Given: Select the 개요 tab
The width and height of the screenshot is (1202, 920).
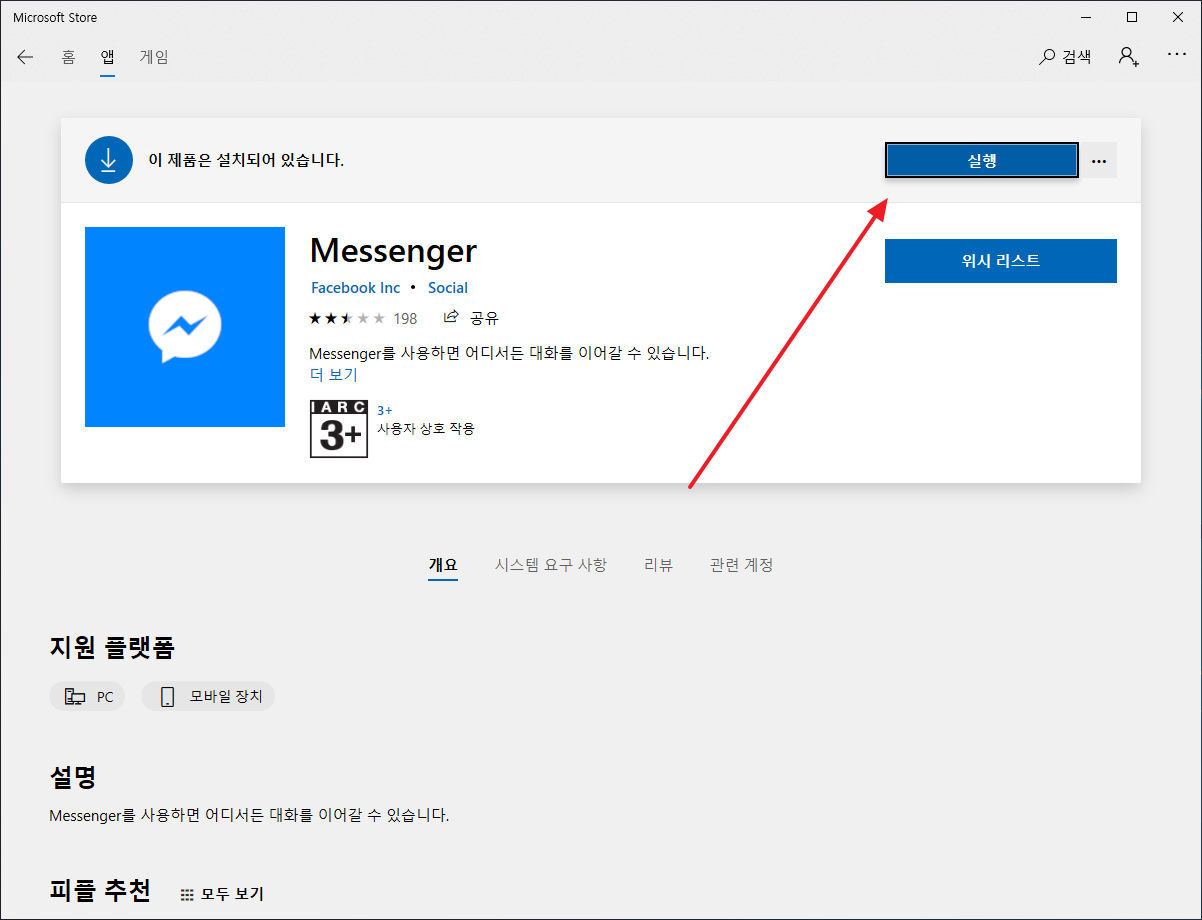Looking at the screenshot, I should point(443,565).
